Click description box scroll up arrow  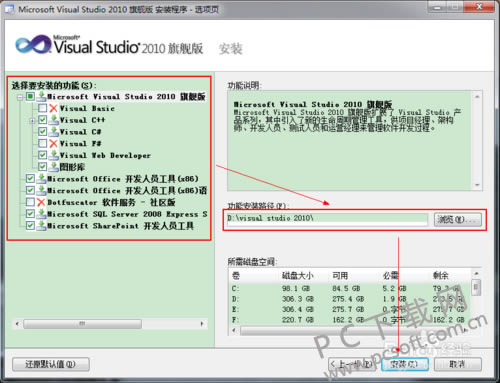point(477,96)
